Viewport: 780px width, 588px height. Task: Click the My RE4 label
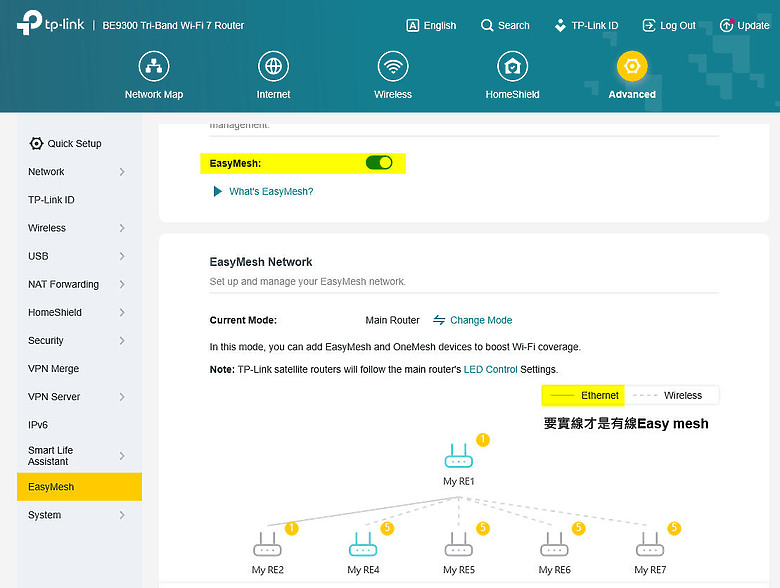click(x=363, y=570)
